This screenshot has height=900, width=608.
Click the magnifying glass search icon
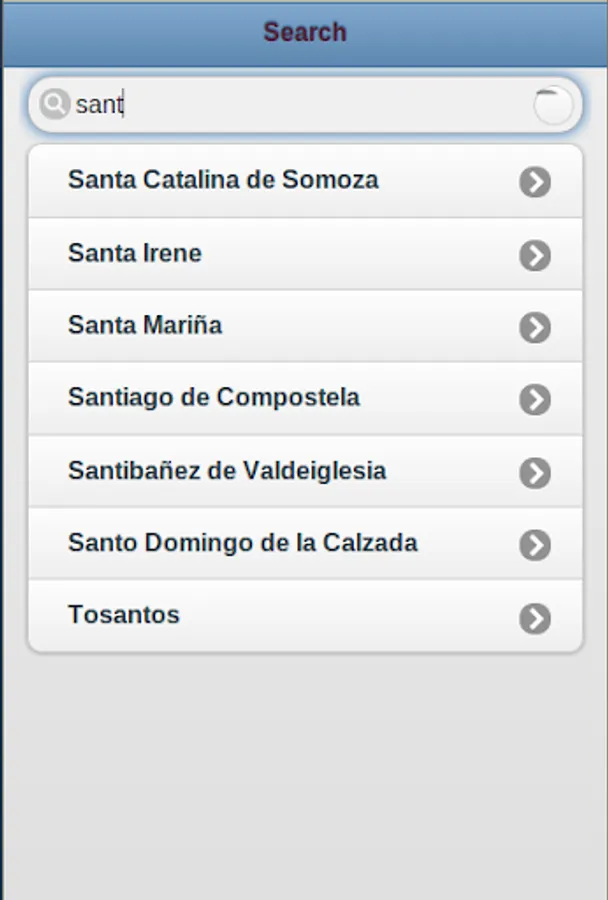coord(54,104)
